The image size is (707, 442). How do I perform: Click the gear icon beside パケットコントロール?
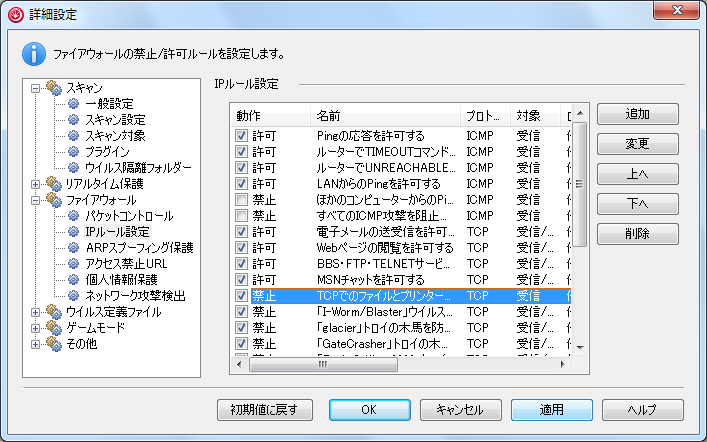74,215
